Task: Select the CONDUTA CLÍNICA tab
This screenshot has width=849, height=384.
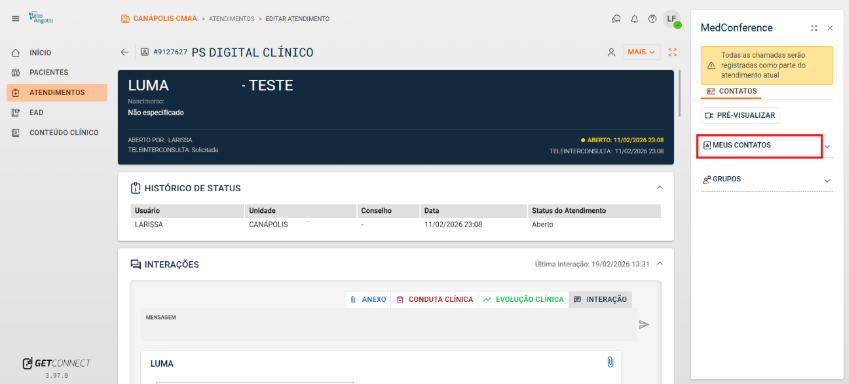Action: point(434,300)
